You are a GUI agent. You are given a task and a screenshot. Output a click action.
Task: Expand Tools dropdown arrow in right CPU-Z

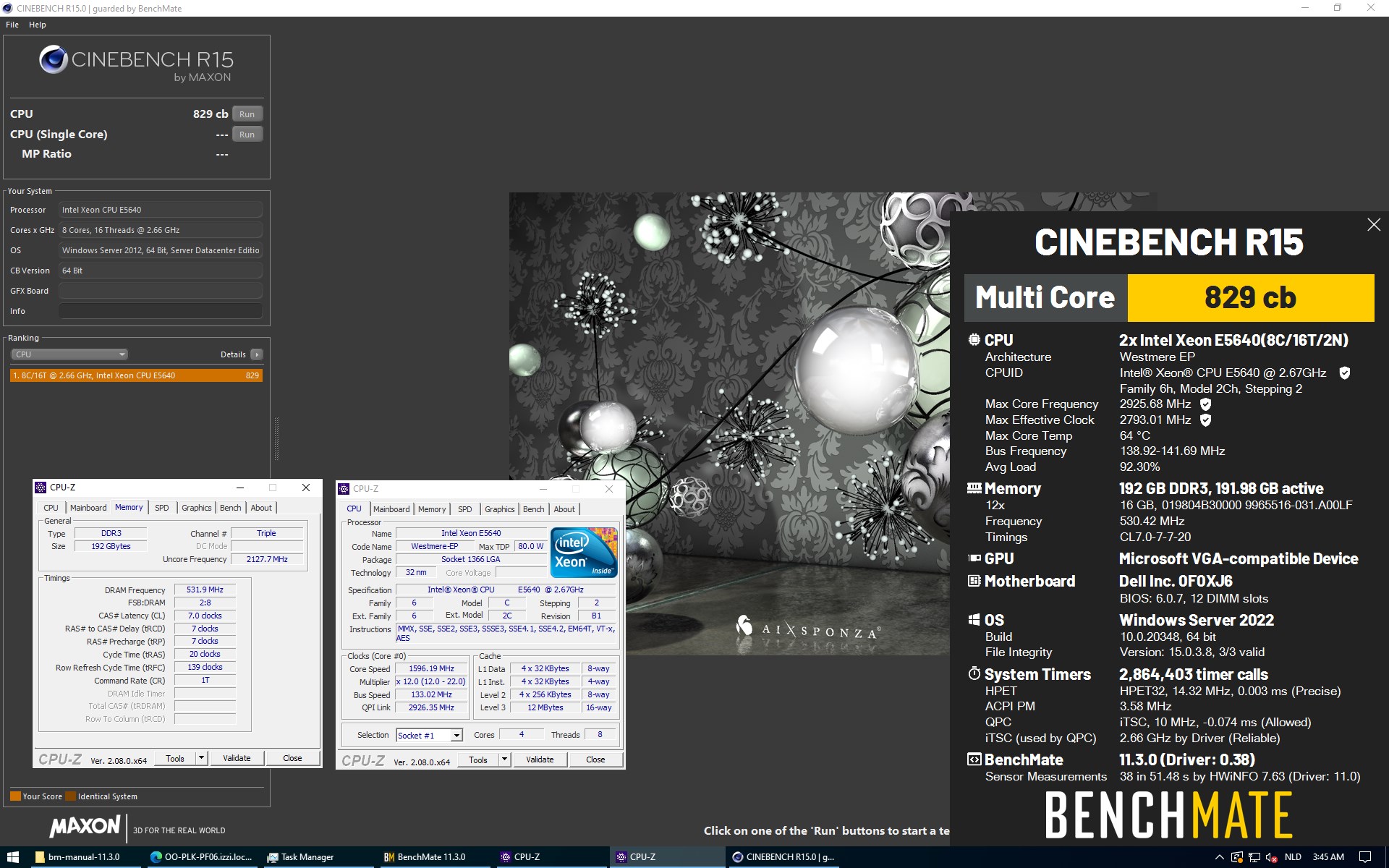tap(505, 759)
